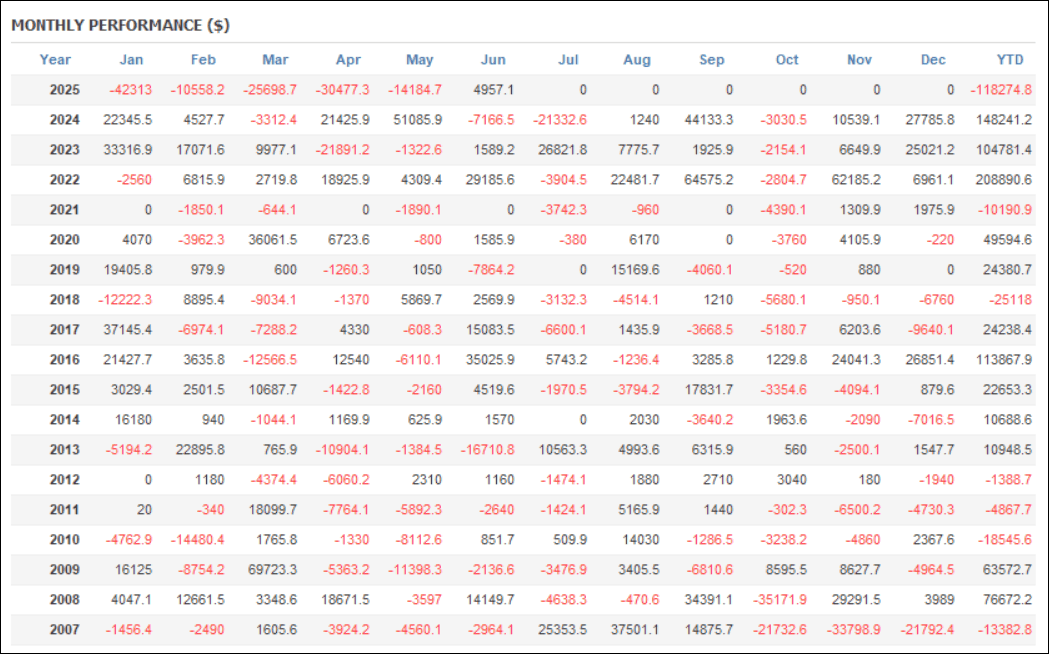Viewport: 1049px width, 654px height.
Task: Click the 2016 YTD value 113867.9
Action: (1004, 360)
